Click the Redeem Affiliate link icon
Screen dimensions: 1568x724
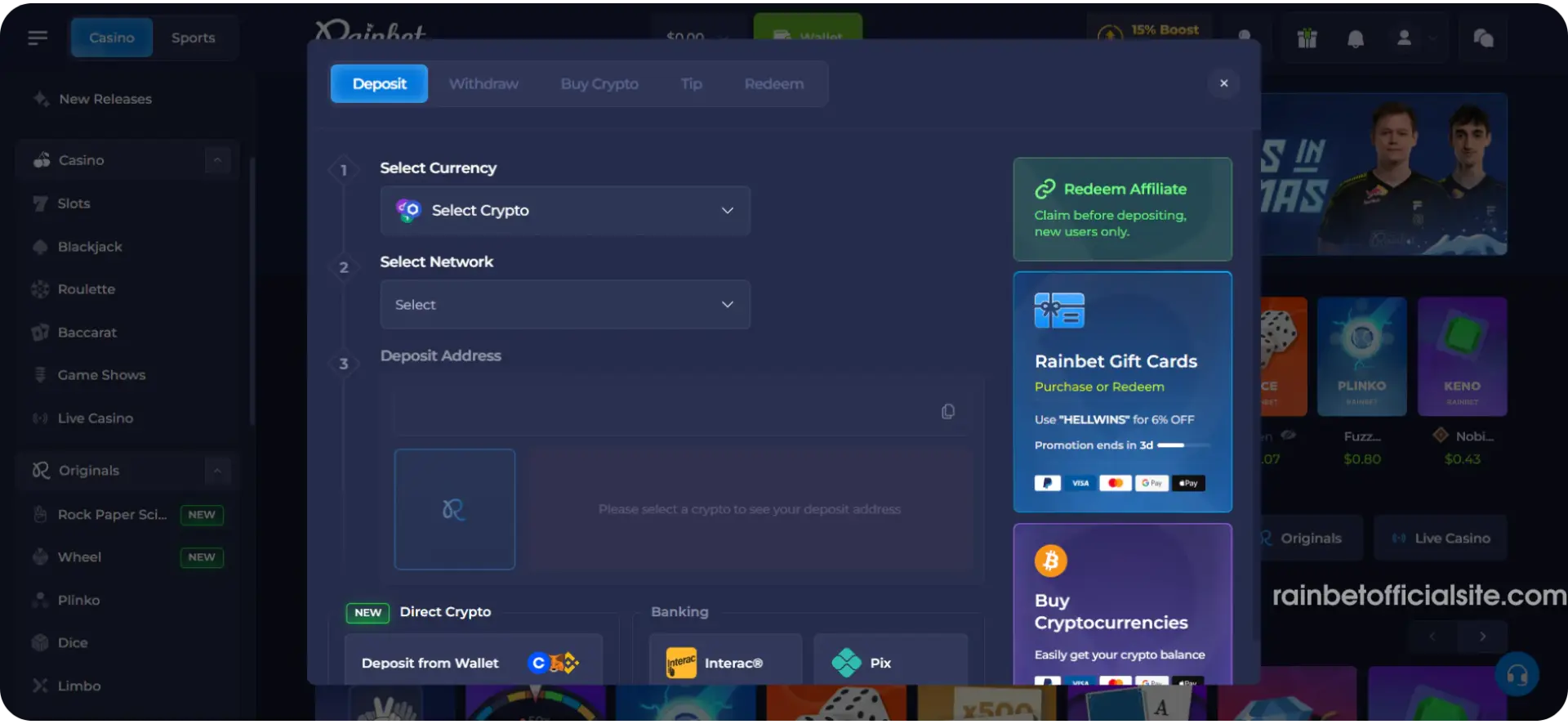pyautogui.click(x=1045, y=190)
